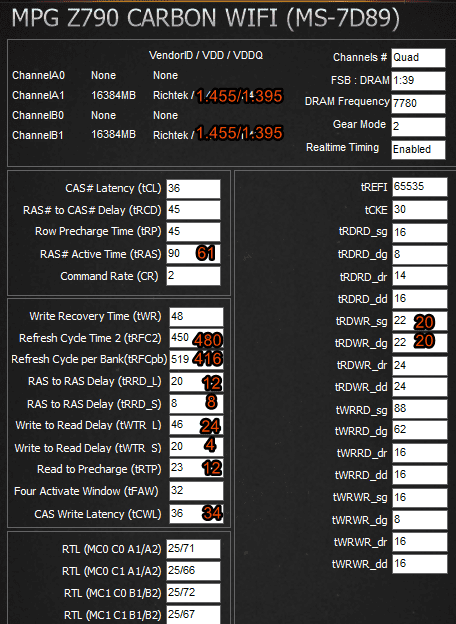Select the ChannelA0 label
The width and height of the screenshot is (456, 624).
(39, 75)
